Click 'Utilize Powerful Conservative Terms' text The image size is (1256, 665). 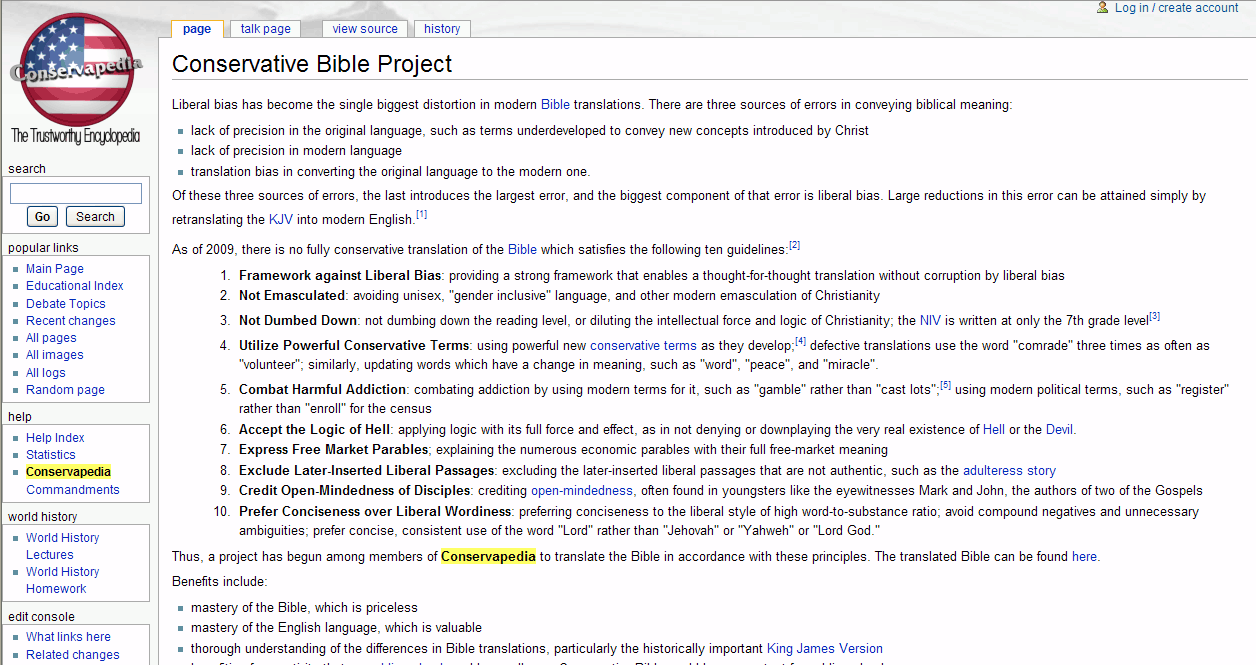point(354,345)
